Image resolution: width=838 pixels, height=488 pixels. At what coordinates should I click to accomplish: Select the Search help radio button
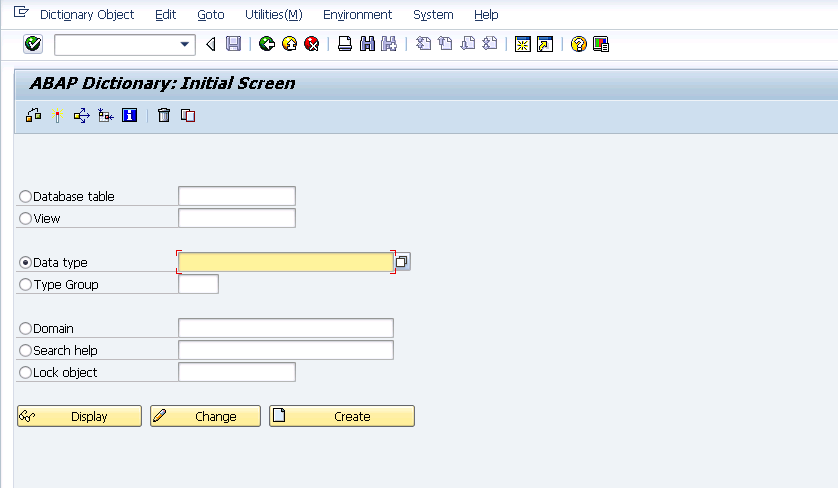25,350
